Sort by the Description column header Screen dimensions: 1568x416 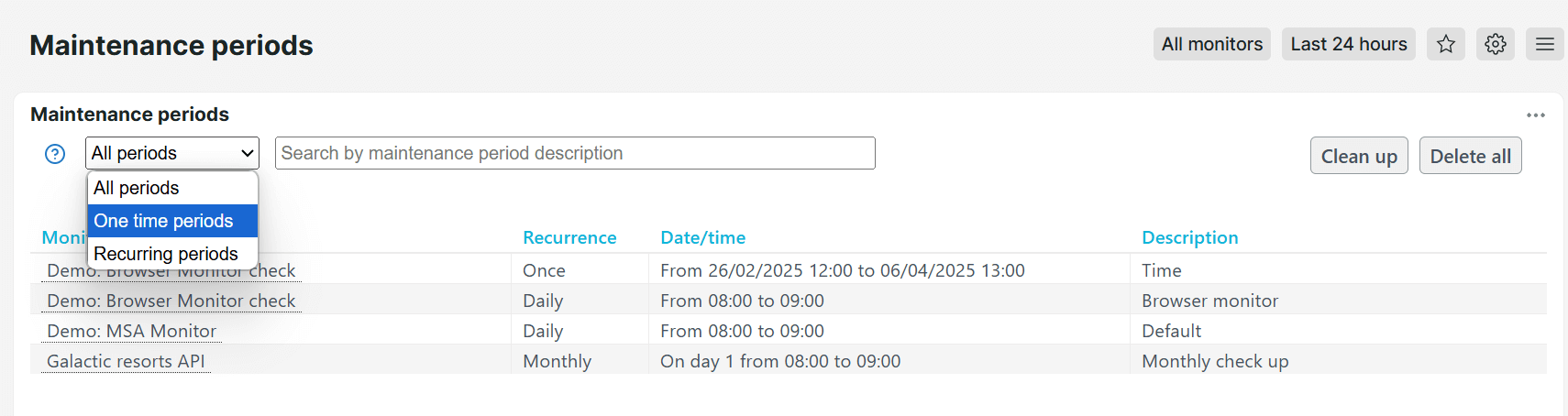click(x=1190, y=237)
